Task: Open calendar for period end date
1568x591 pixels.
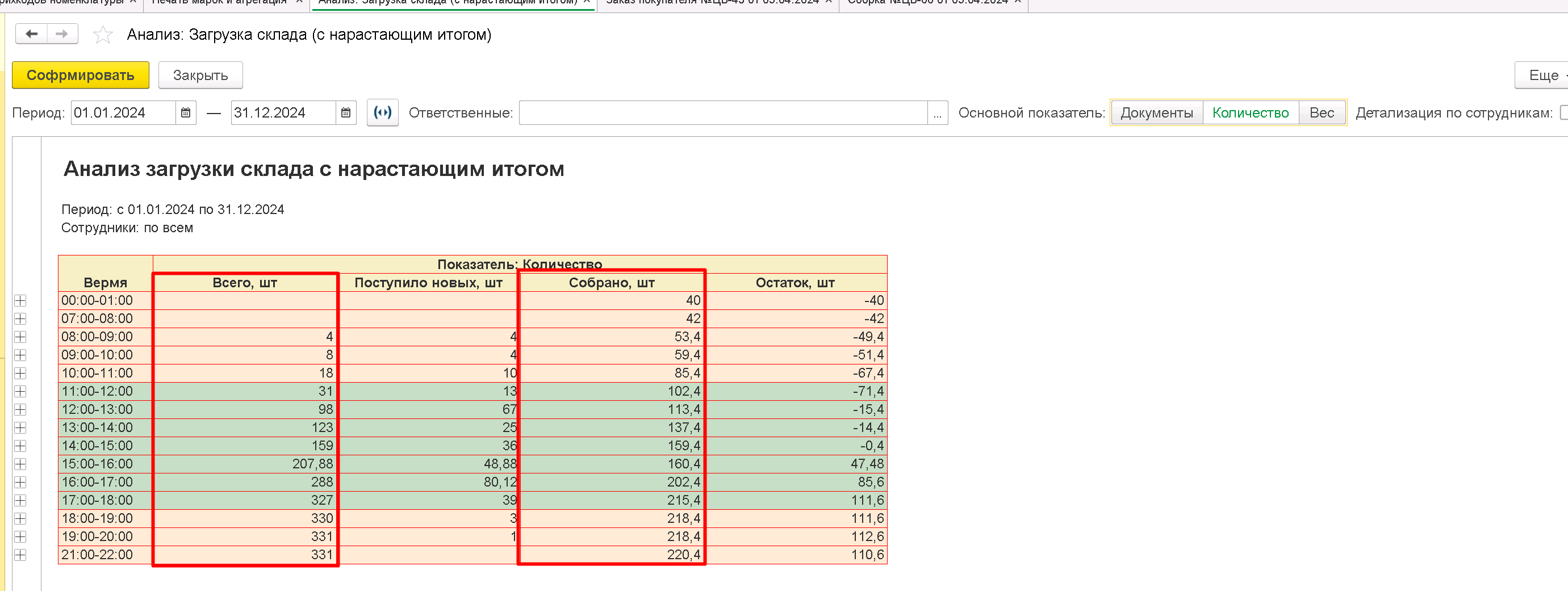Action: pos(346,112)
